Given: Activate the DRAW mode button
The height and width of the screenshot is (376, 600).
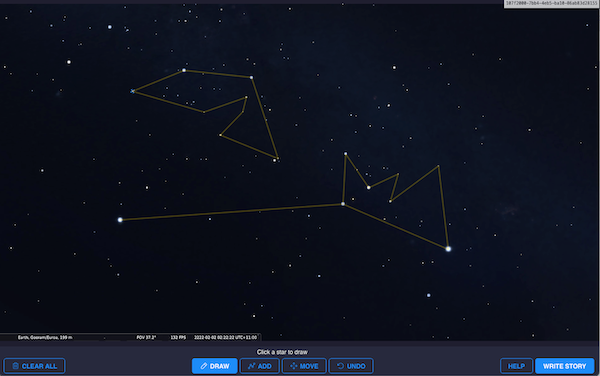Looking at the screenshot, I should tap(215, 366).
